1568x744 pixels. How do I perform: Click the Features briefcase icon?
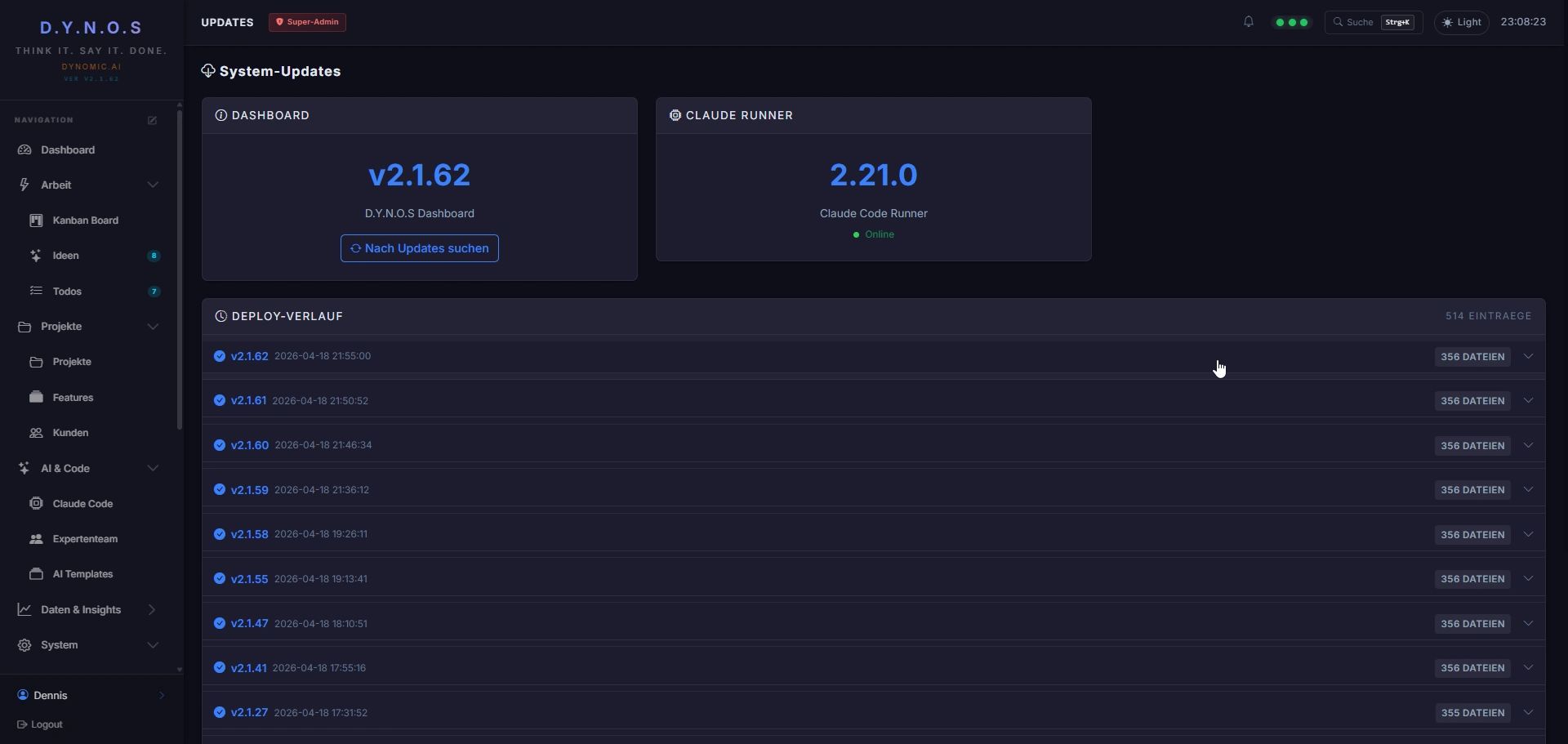(36, 398)
